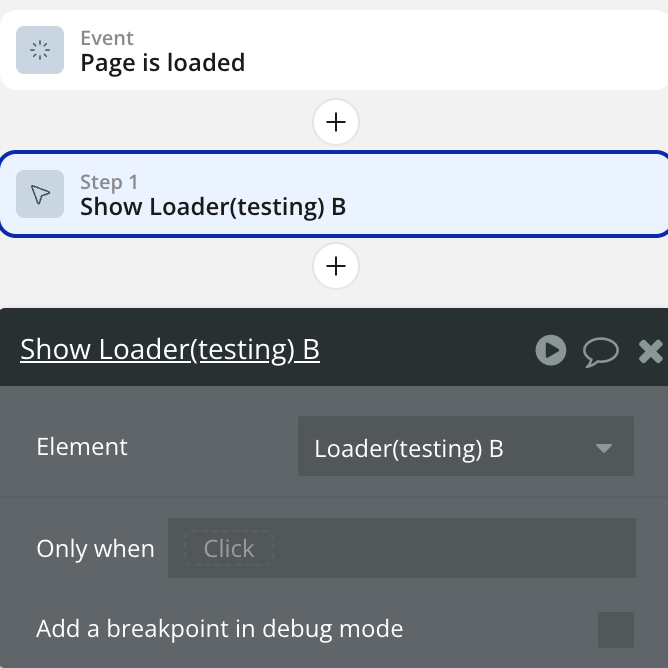Click the dashed "Click" placeholder in Only when

click(229, 548)
